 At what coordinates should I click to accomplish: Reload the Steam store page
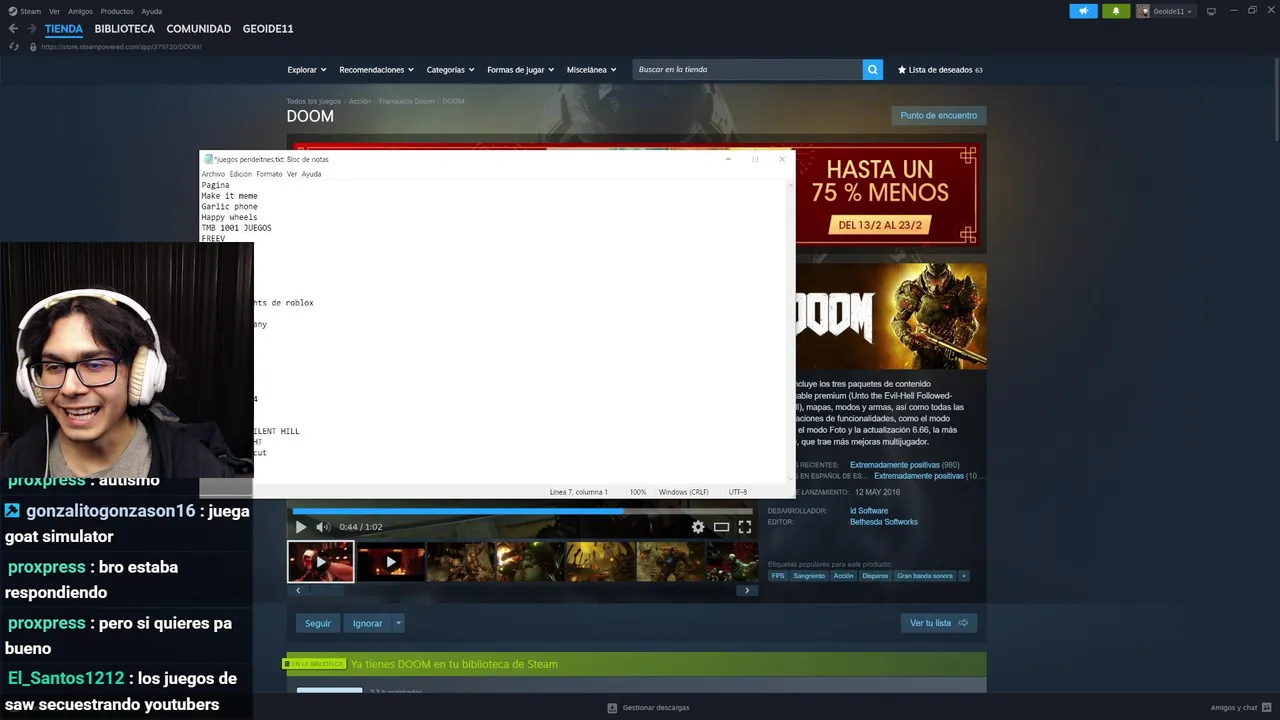tap(14, 47)
